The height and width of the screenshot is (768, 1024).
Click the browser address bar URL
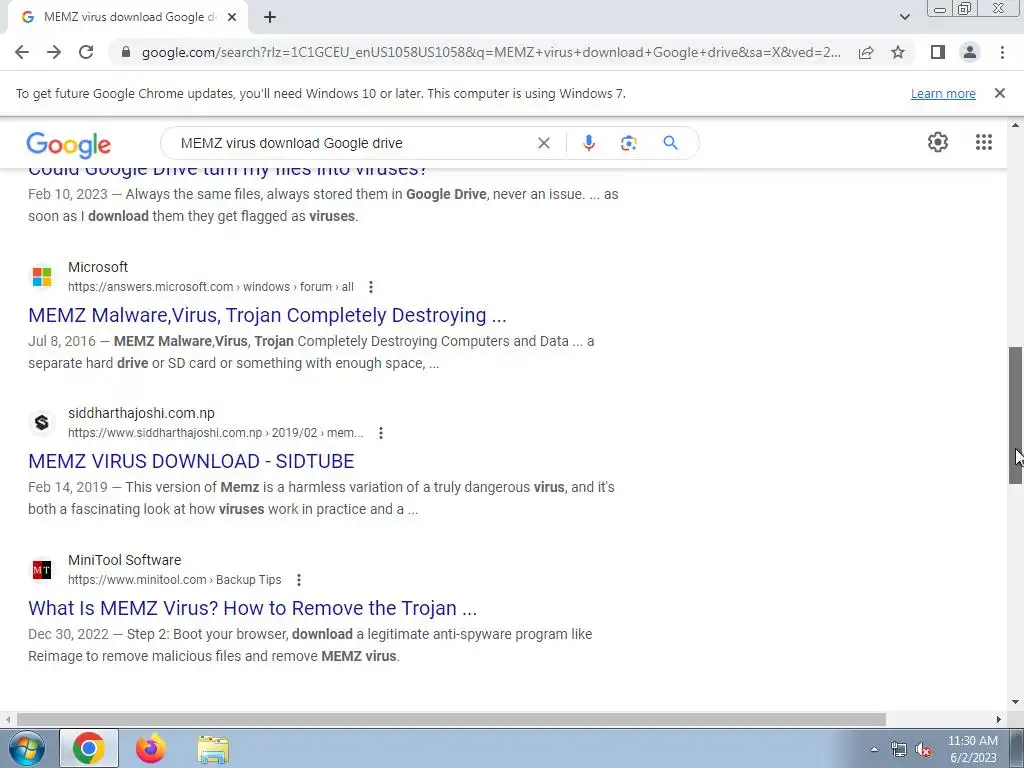tap(491, 52)
